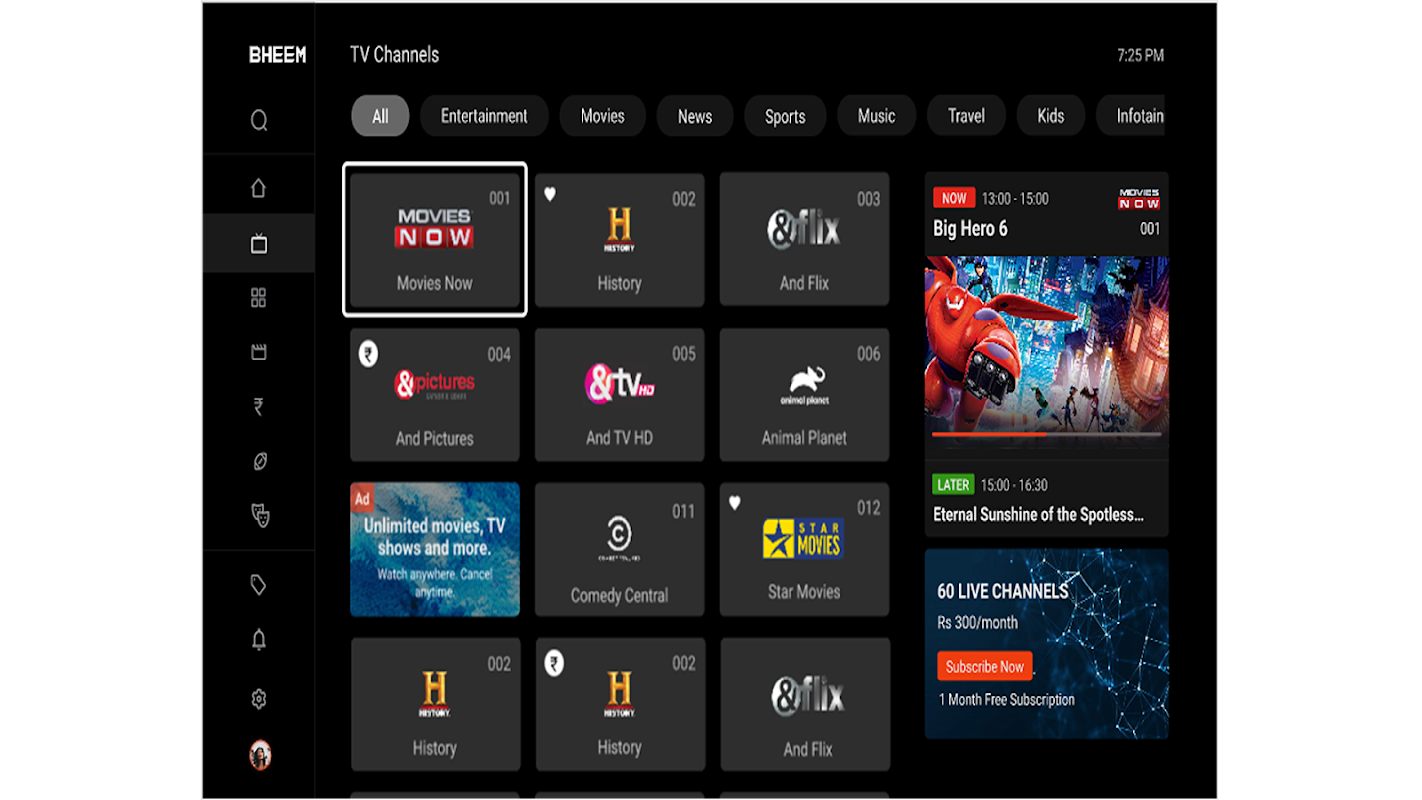Select the Movies filter tab
This screenshot has height=800, width=1422.
point(603,116)
